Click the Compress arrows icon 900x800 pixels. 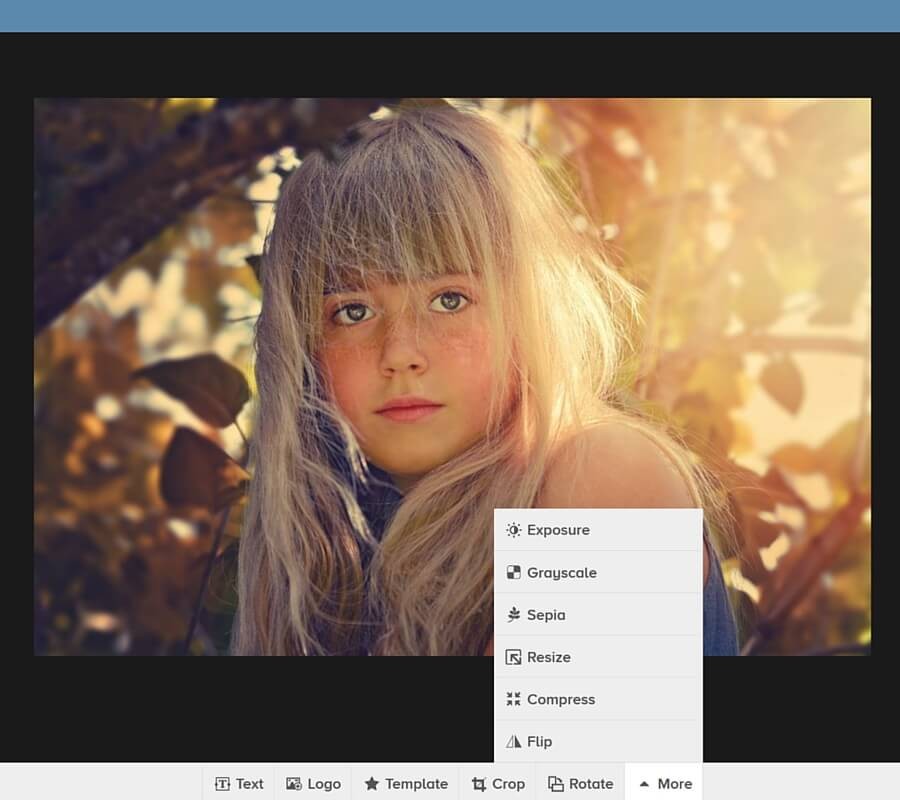513,699
